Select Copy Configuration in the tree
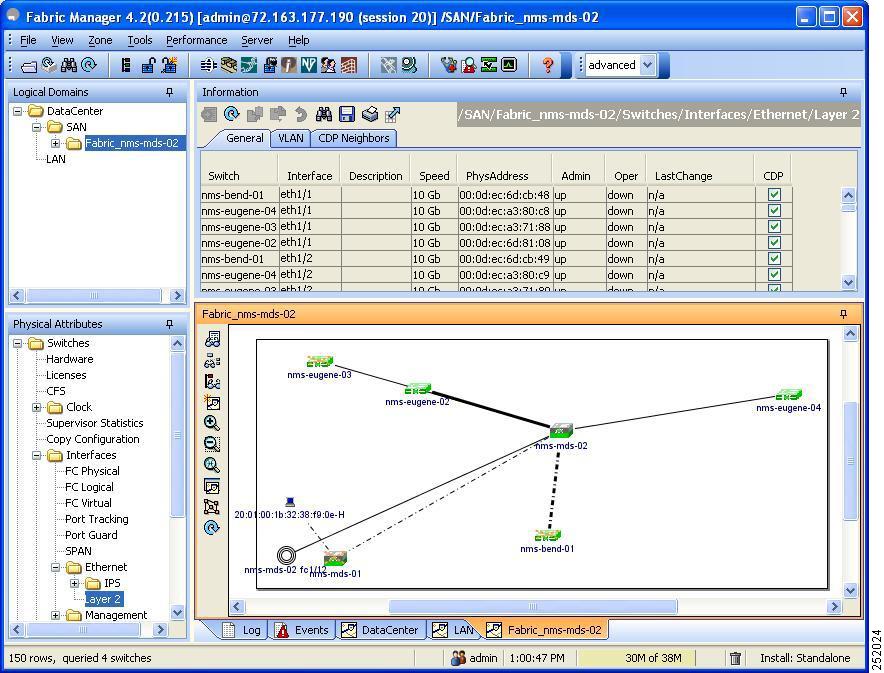This screenshot has height=673, width=884. [92, 439]
